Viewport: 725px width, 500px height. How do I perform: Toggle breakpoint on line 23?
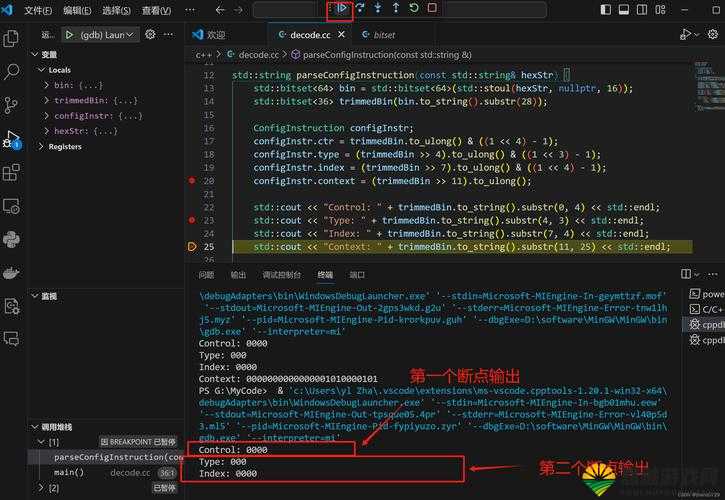(x=192, y=220)
